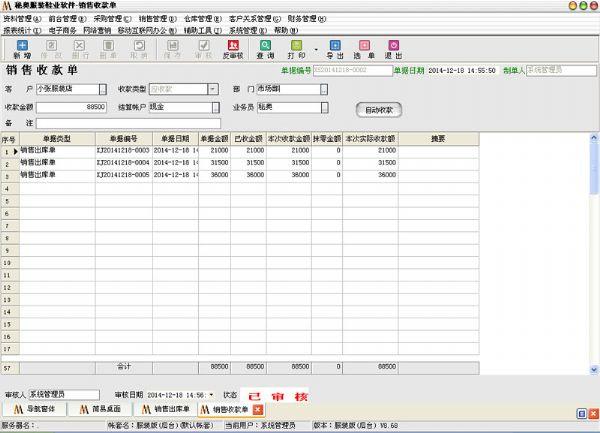600x433 pixels.
Task: Select the cell XJ20141218-0004
Action: click(x=124, y=163)
